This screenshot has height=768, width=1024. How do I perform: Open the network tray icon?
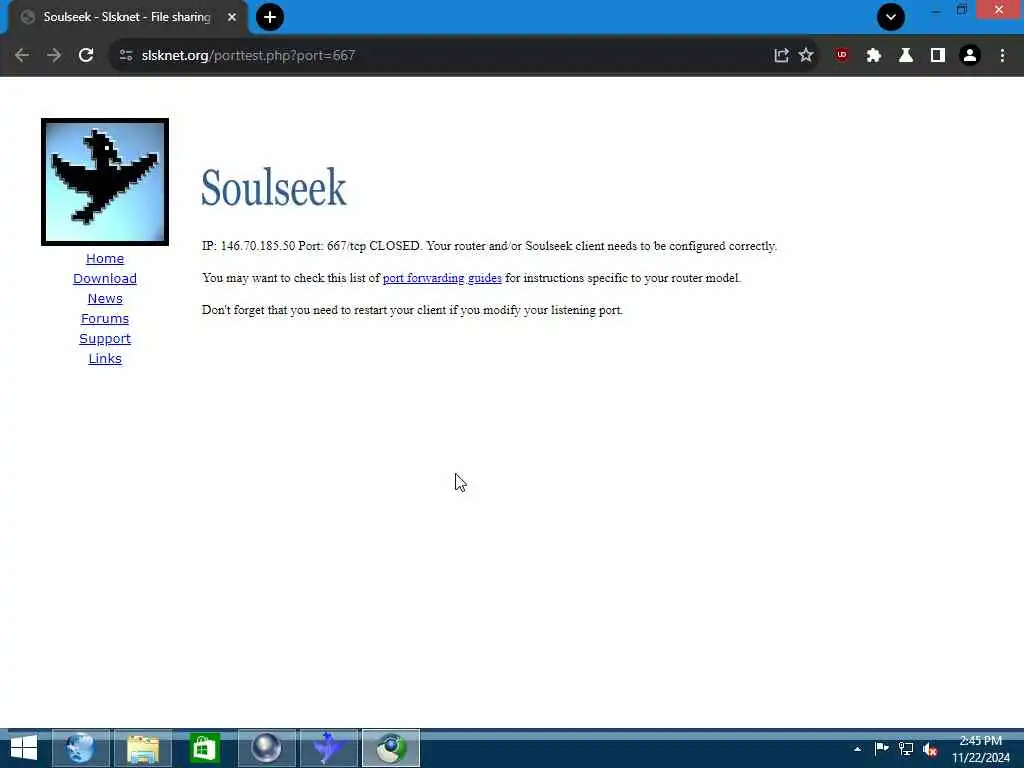(906, 749)
